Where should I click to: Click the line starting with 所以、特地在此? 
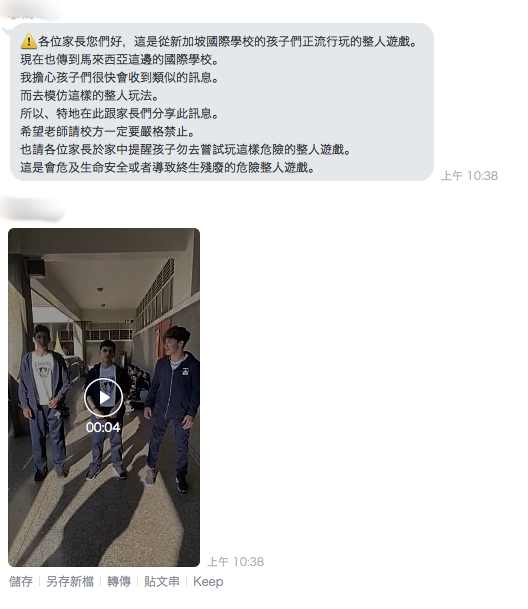coord(120,113)
